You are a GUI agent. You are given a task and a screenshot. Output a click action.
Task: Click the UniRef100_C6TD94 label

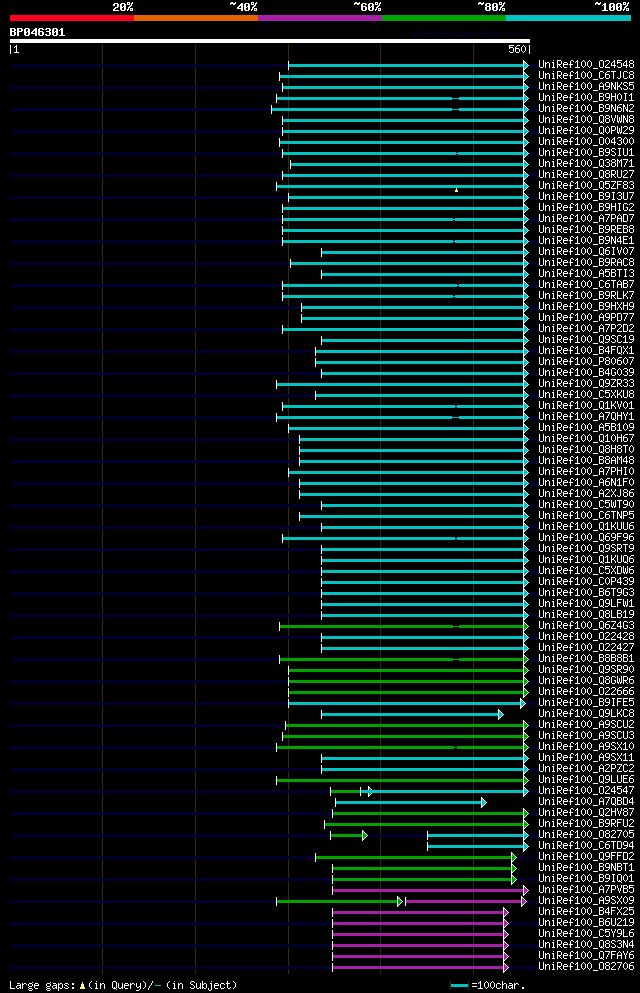[x=586, y=845]
